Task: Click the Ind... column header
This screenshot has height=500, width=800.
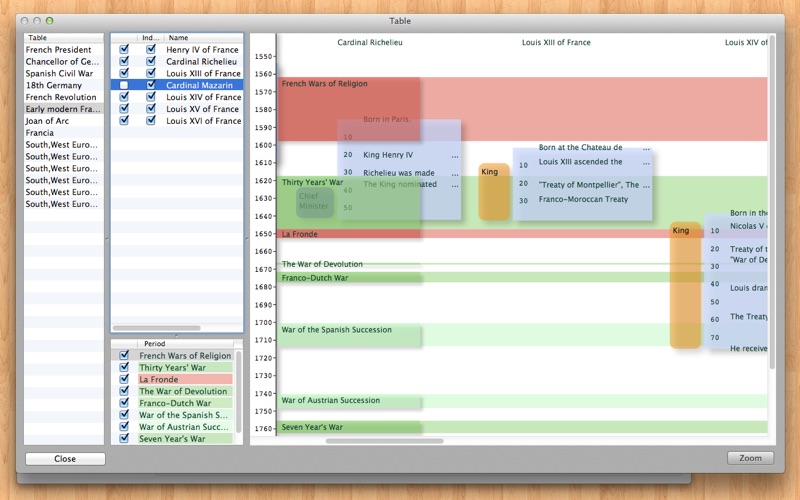Action: point(151,38)
